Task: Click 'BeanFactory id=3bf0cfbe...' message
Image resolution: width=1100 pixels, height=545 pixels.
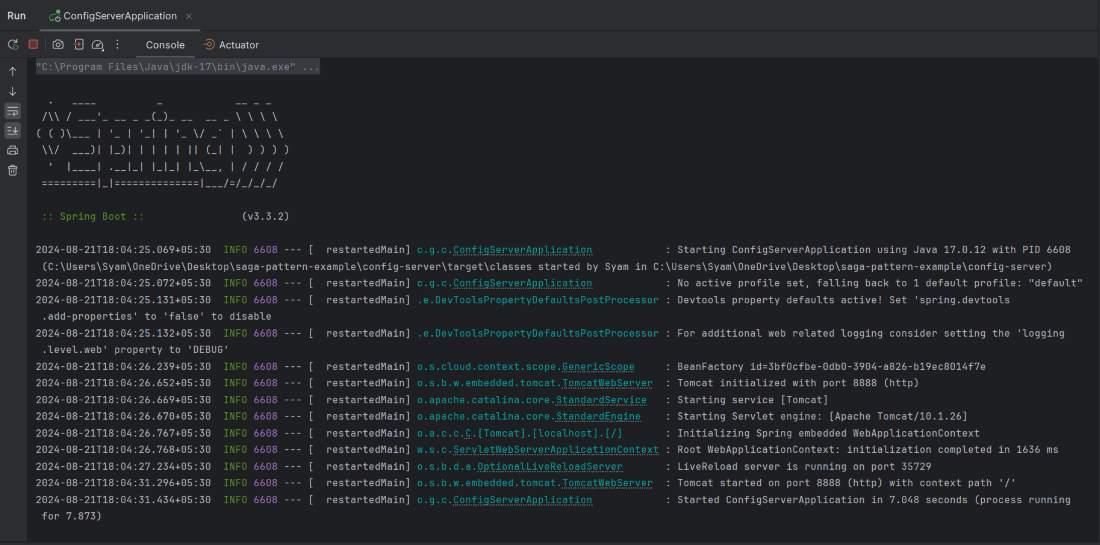Action: (831, 366)
